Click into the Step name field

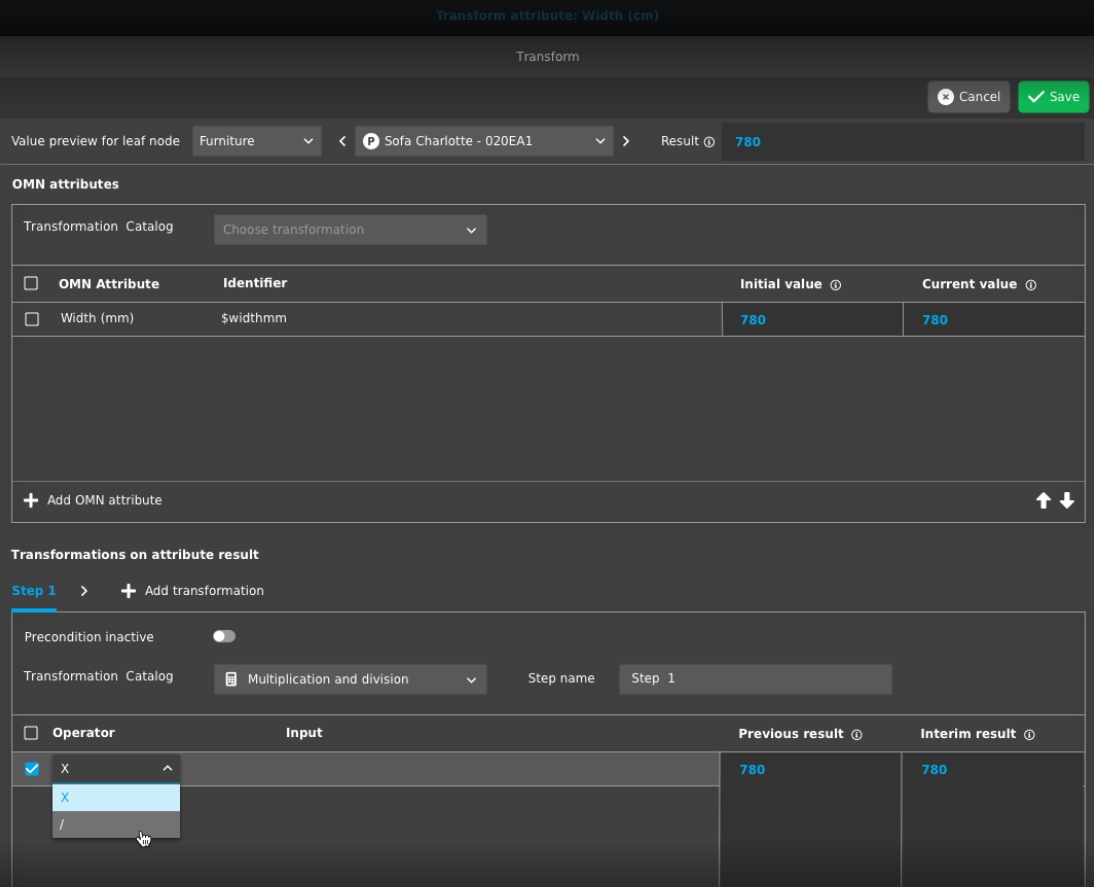coord(755,678)
